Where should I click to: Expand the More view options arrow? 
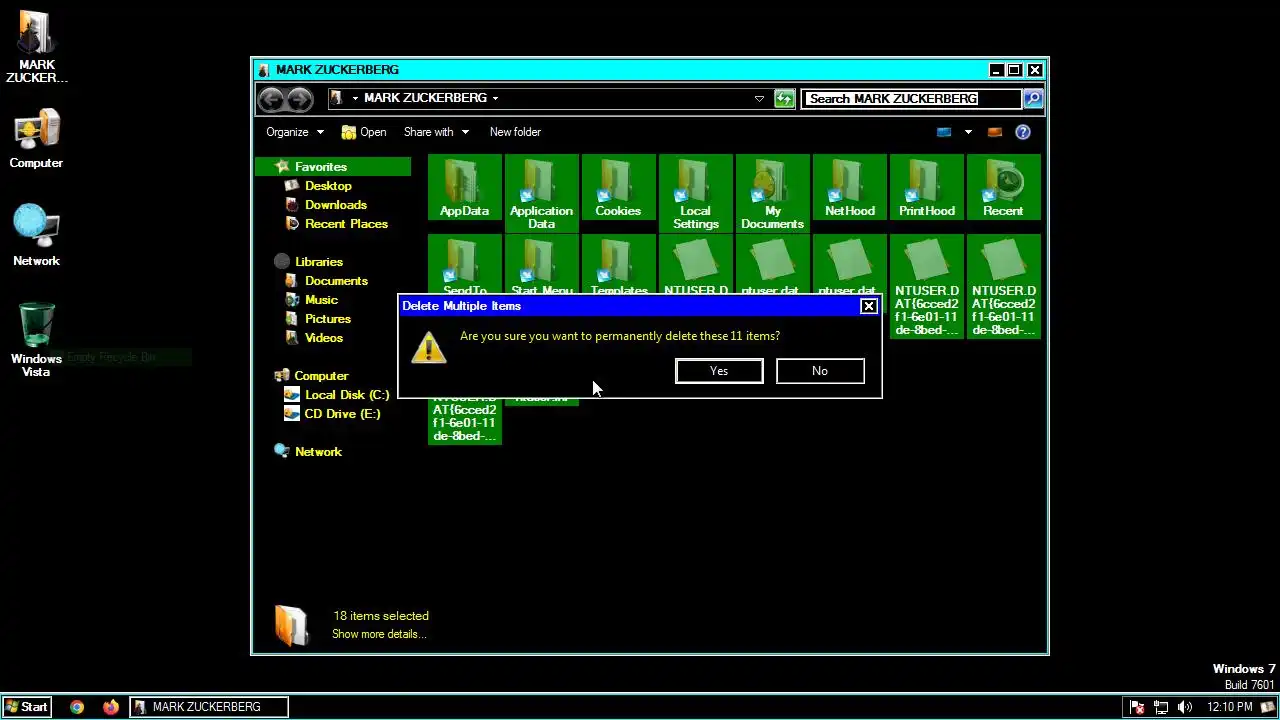coord(967,132)
